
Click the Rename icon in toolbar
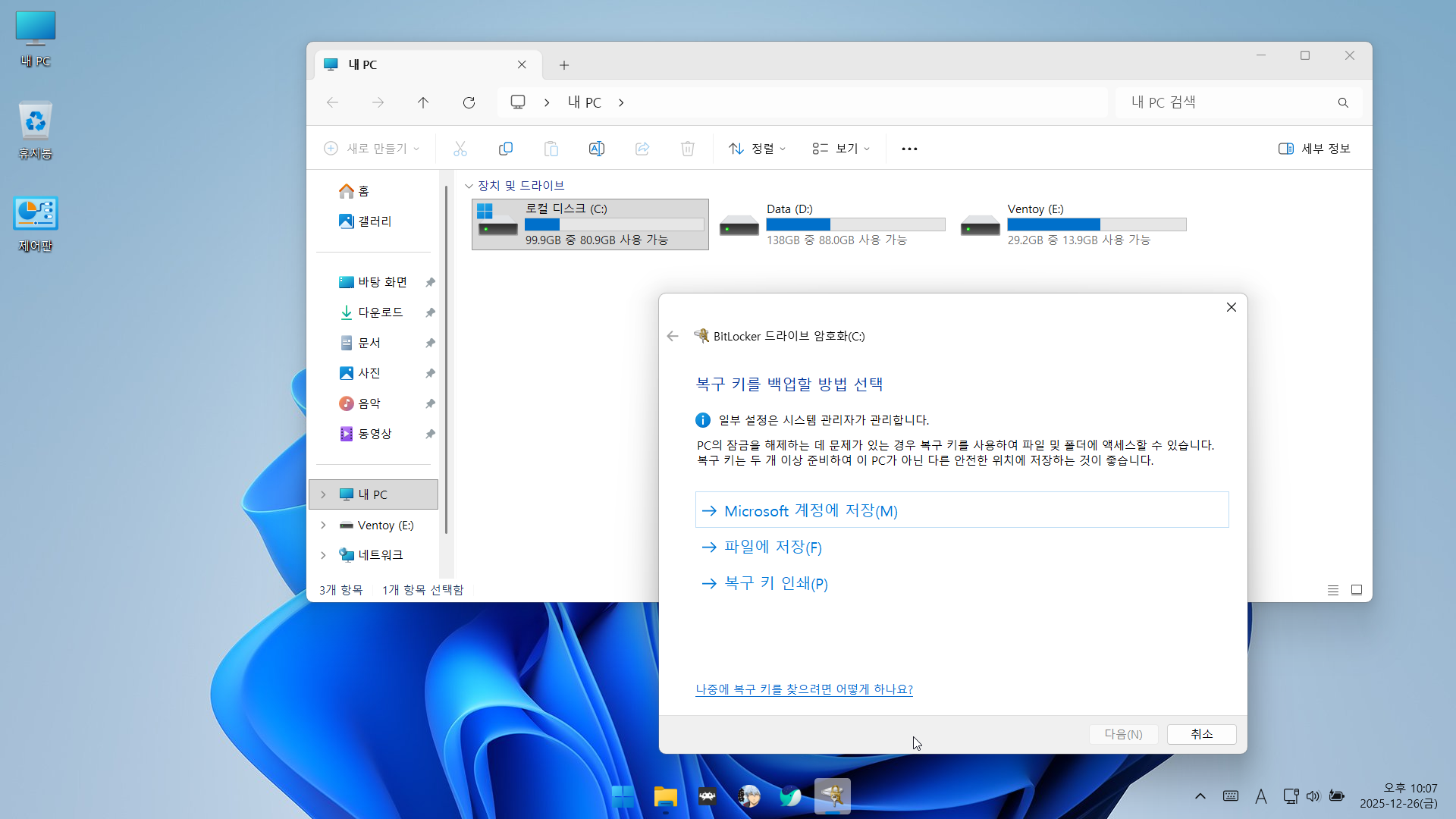(597, 149)
